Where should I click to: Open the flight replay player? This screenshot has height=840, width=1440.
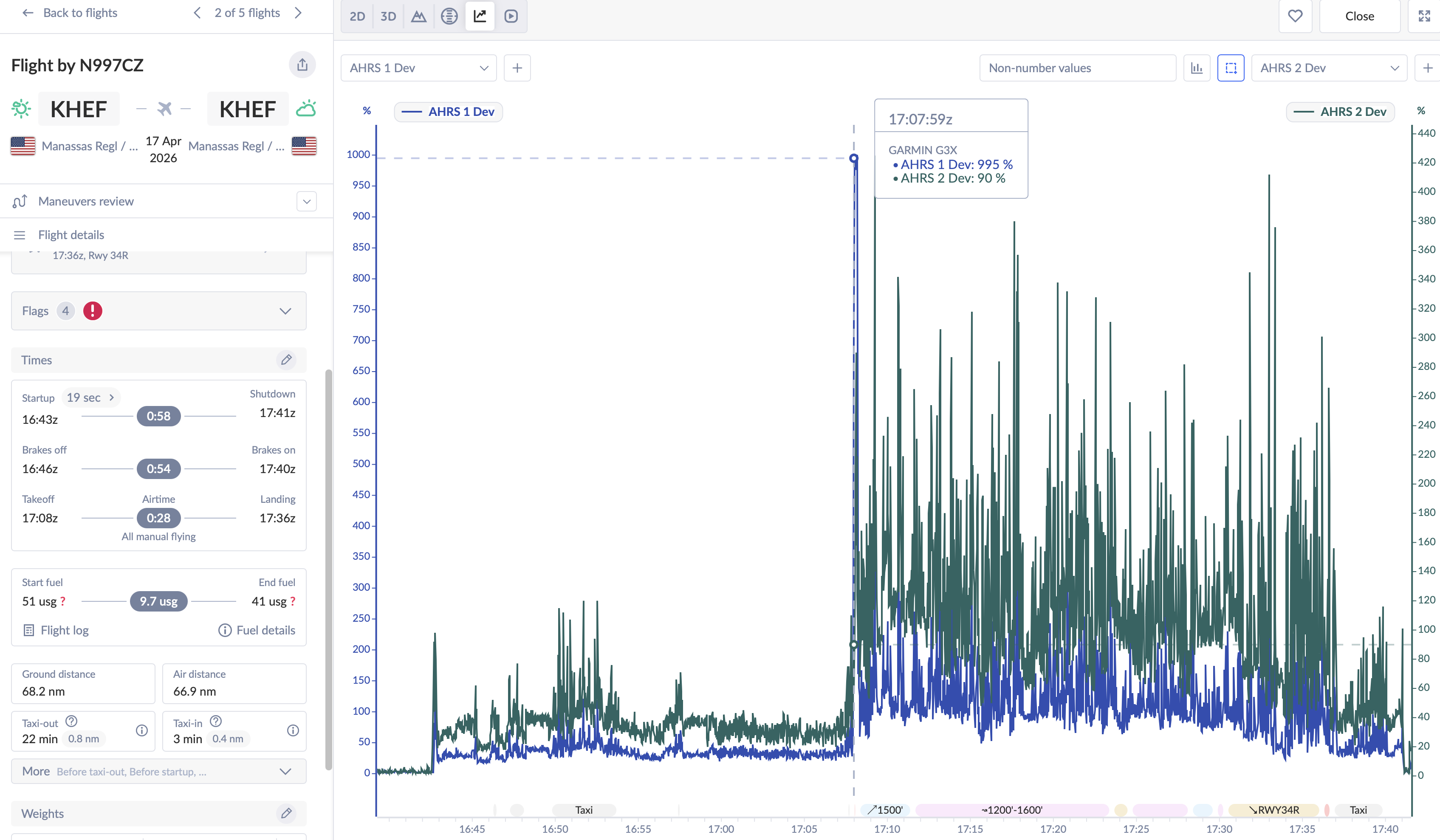511,16
